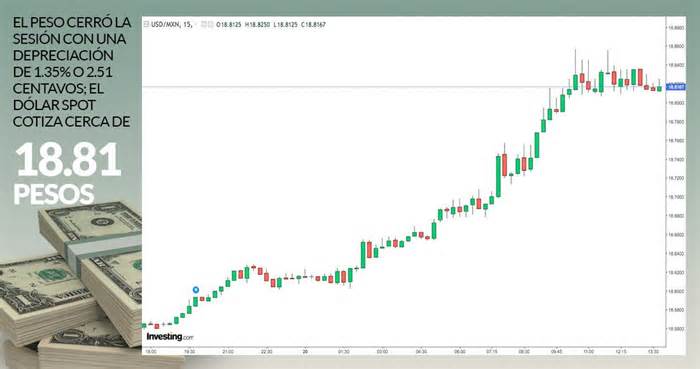
Task: Select the 15 minute interval label
Action: pos(187,25)
